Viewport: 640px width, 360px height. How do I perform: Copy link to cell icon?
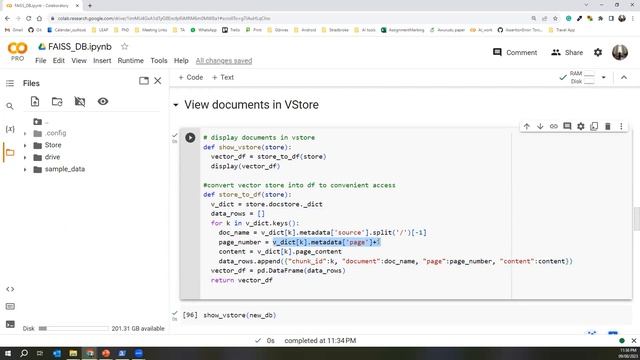[x=553, y=127]
